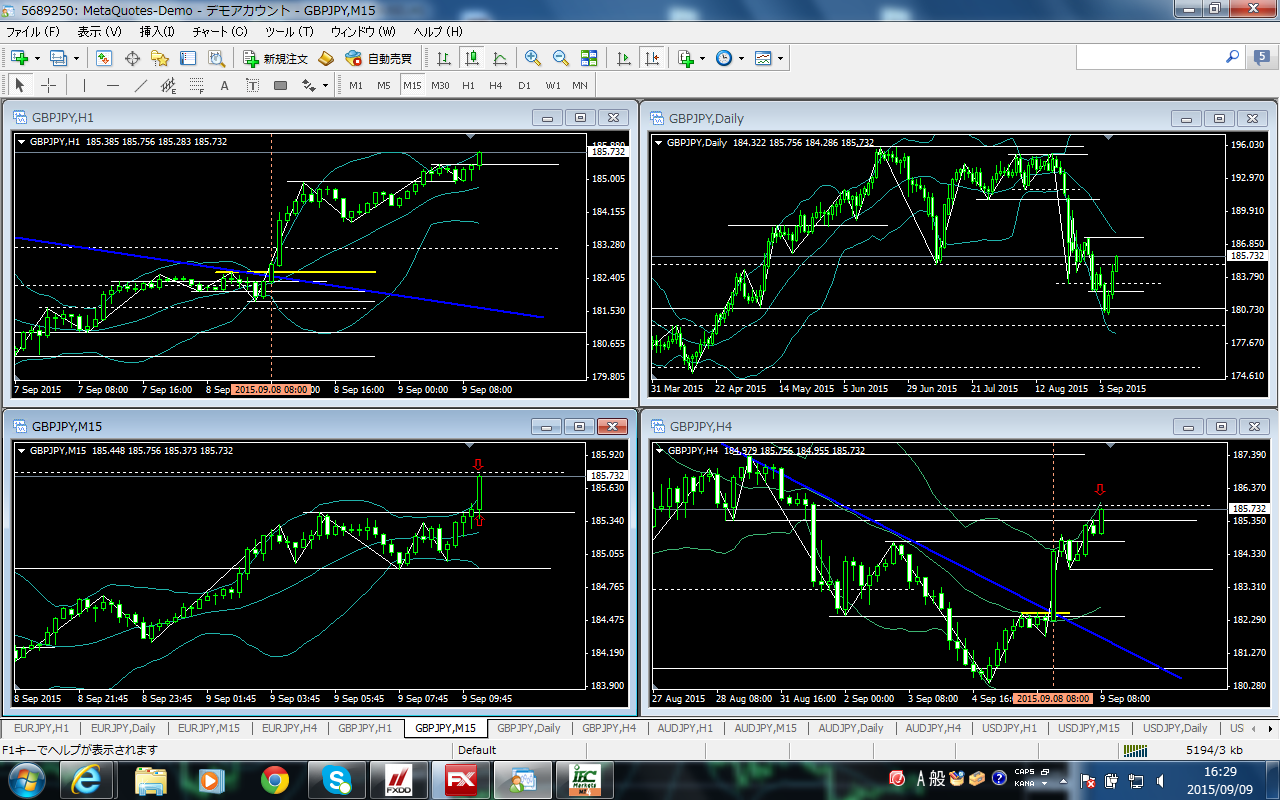
Task: Toggle the chart auto scroll button
Action: pyautogui.click(x=625, y=59)
